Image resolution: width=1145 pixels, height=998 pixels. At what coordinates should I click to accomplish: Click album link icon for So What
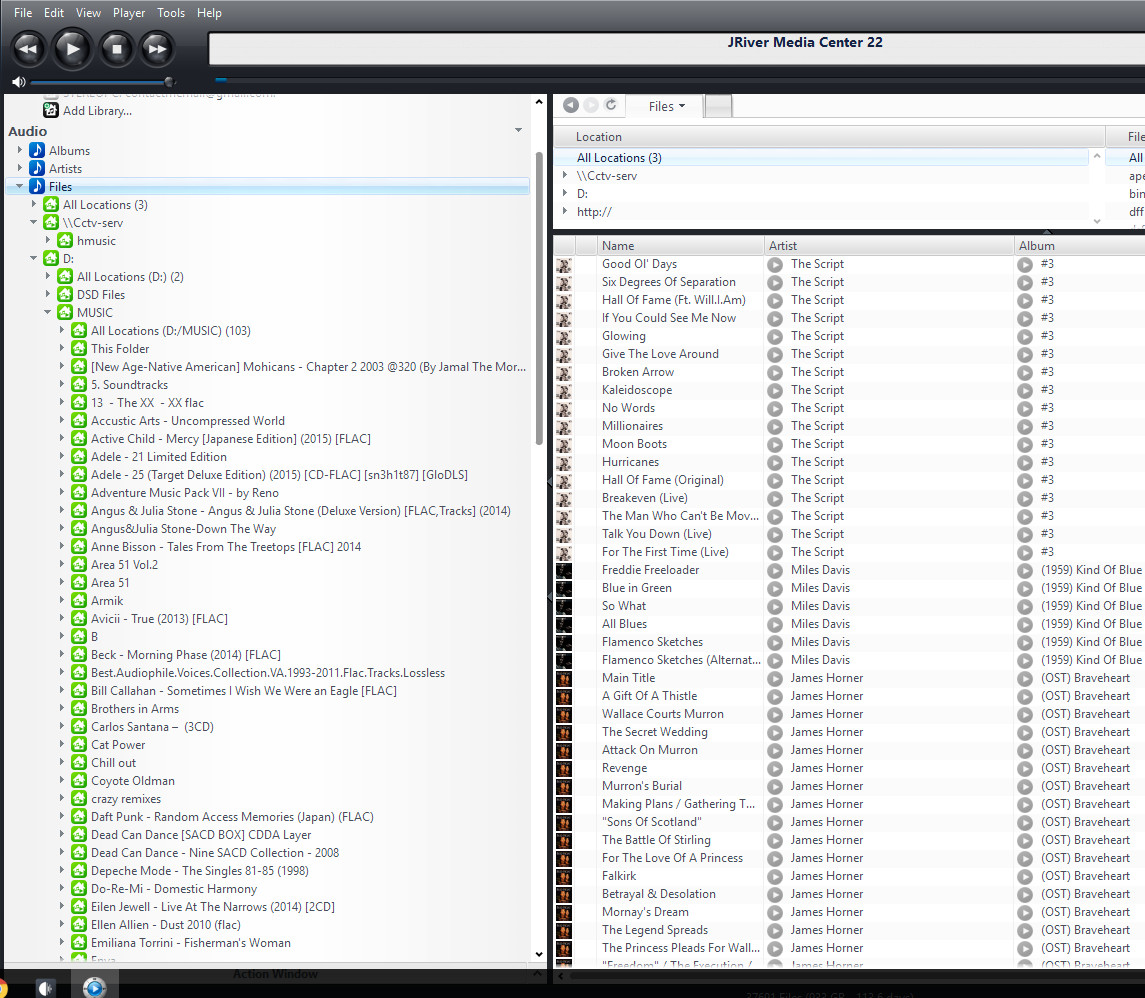(1025, 606)
